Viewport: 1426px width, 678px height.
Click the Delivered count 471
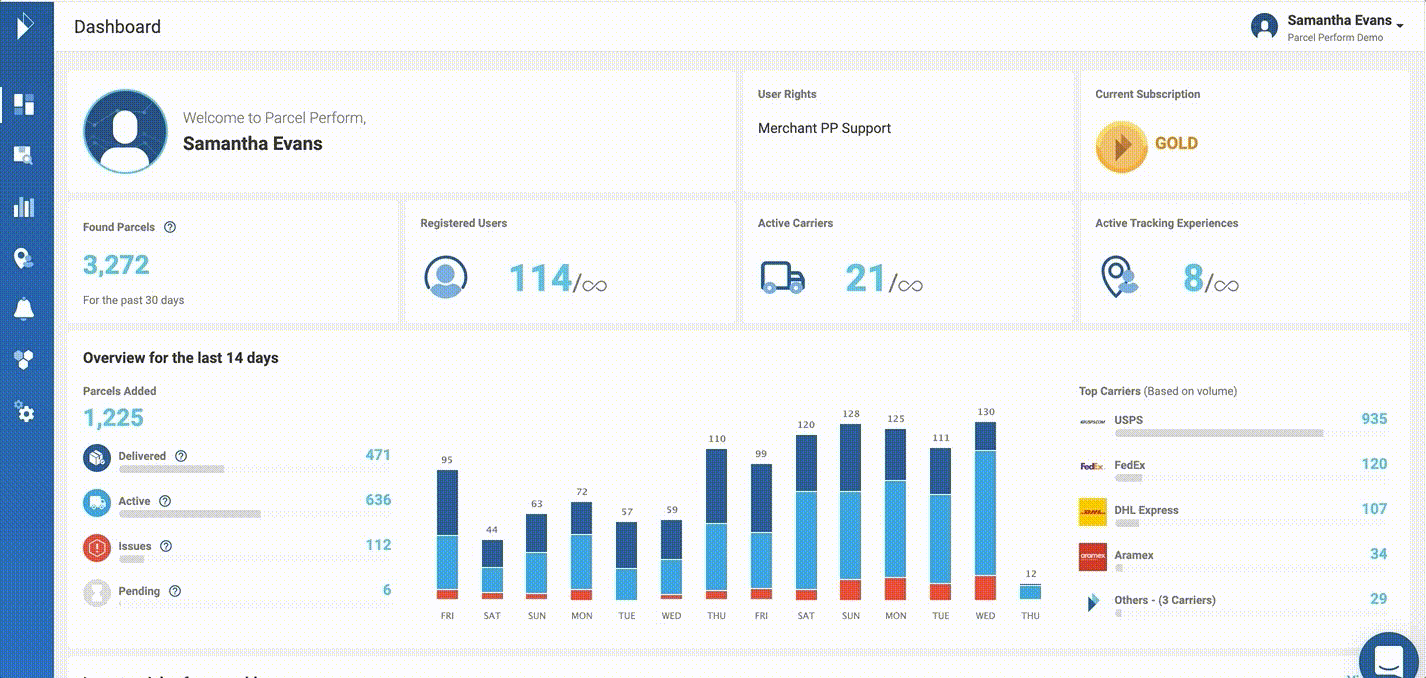pyautogui.click(x=378, y=455)
